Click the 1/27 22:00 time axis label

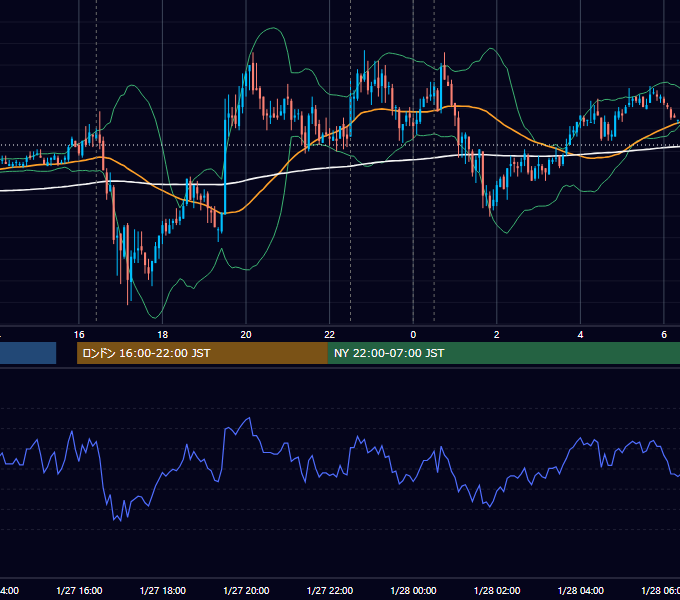click(330, 590)
